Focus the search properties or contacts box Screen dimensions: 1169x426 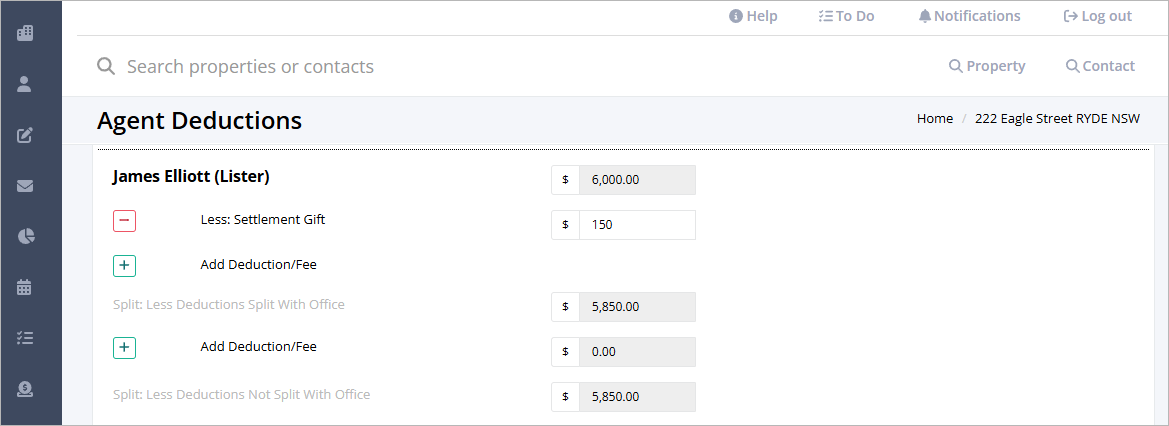(250, 66)
